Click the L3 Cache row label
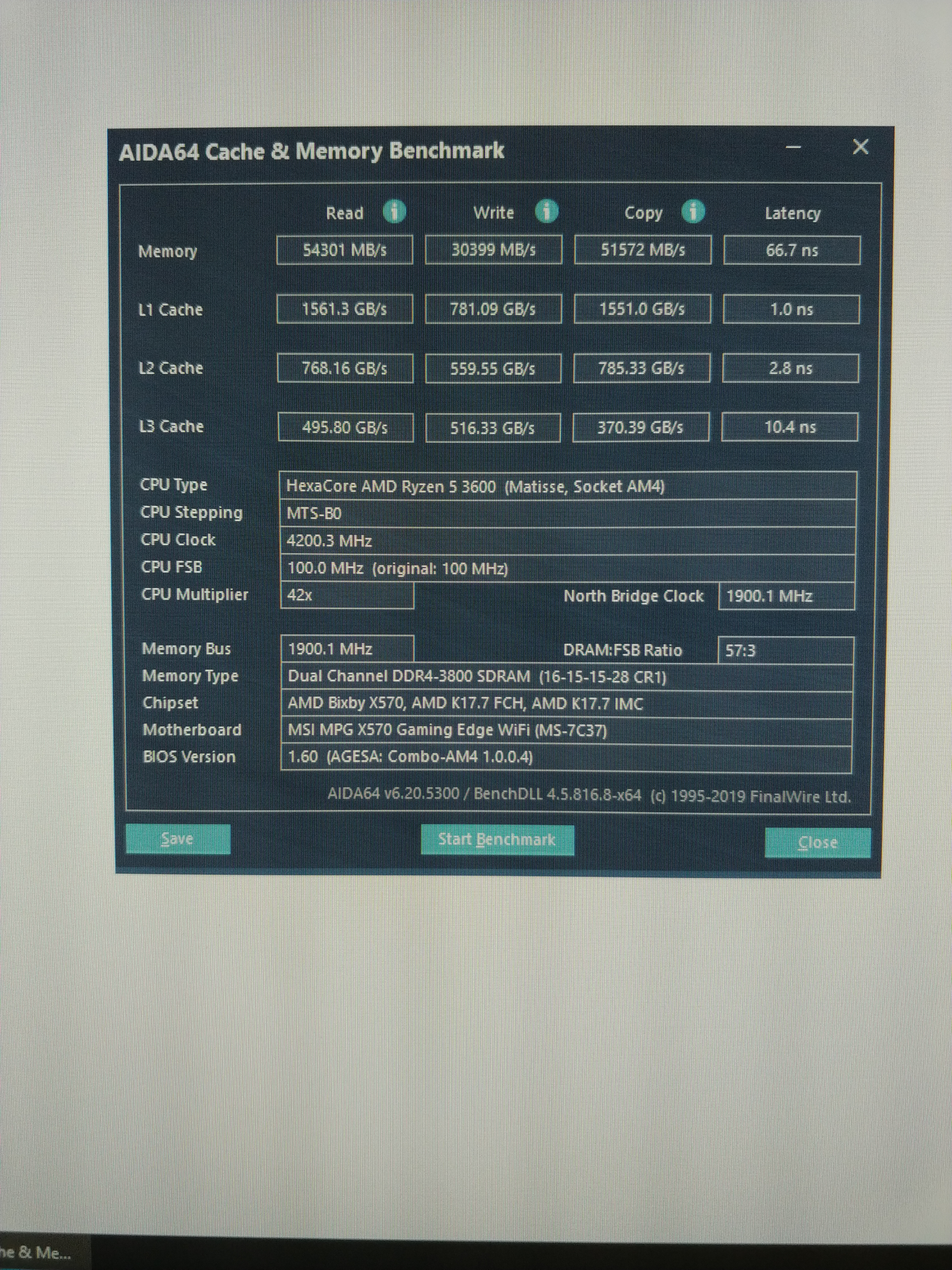The width and height of the screenshot is (952, 1270). click(x=172, y=427)
